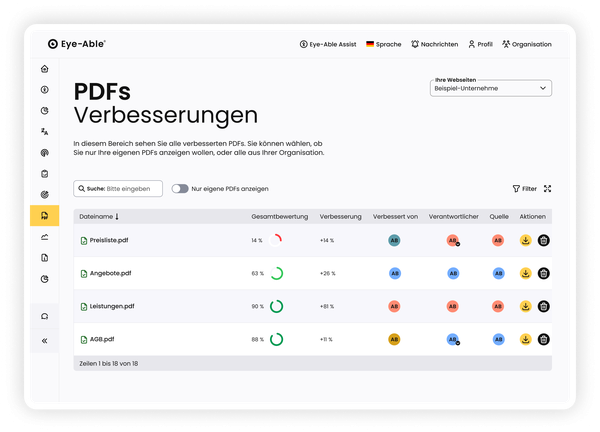Viewport: 600px width, 432px height.
Task: Click the Eye-Able logo
Action: coord(77,44)
